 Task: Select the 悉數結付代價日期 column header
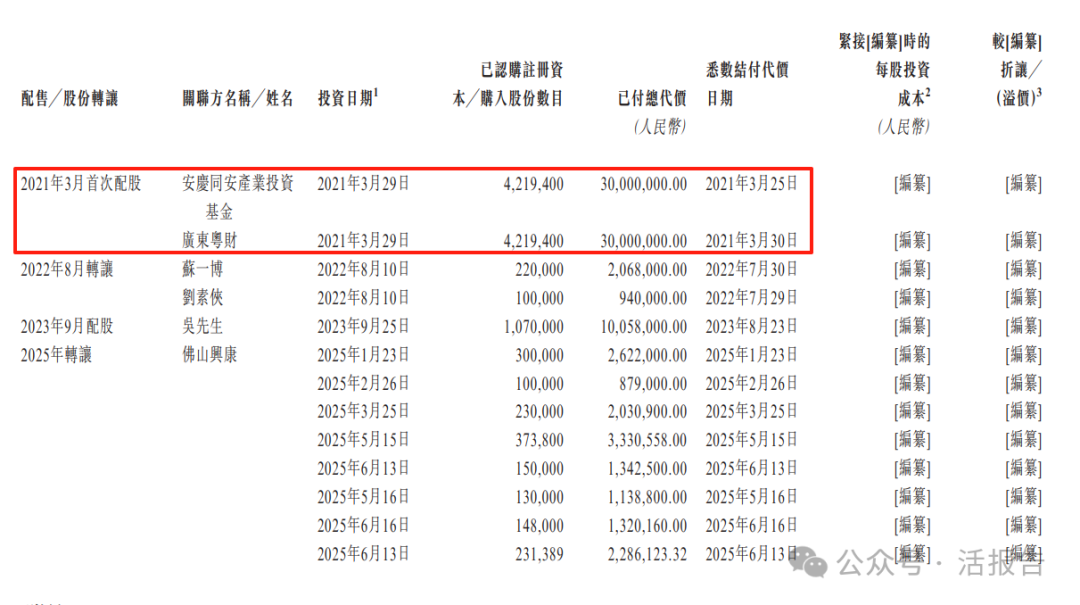[747, 84]
